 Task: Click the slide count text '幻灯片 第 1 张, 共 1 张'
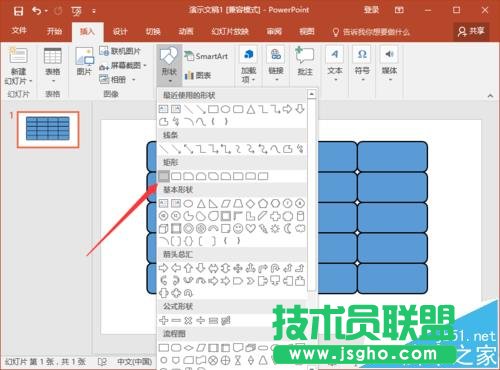tap(45, 362)
